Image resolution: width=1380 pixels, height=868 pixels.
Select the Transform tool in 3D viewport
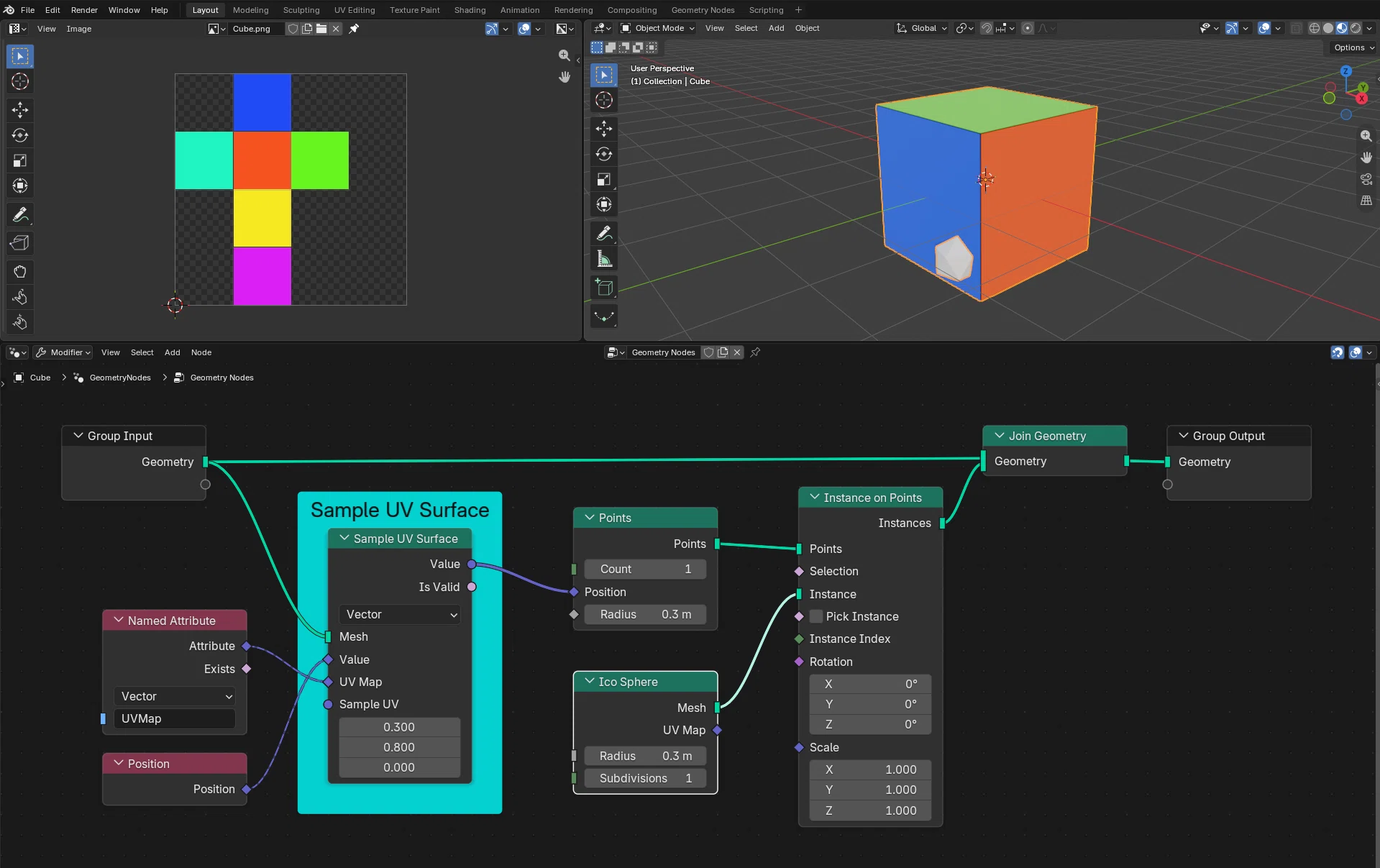coord(604,204)
